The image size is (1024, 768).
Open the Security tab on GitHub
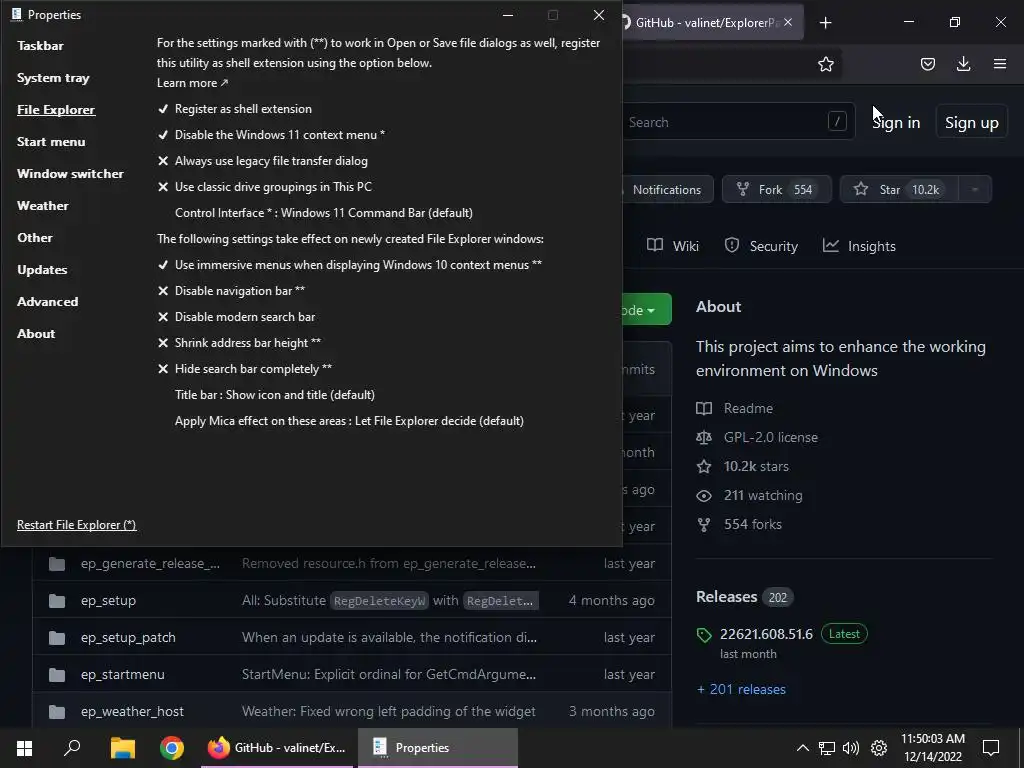(x=761, y=246)
